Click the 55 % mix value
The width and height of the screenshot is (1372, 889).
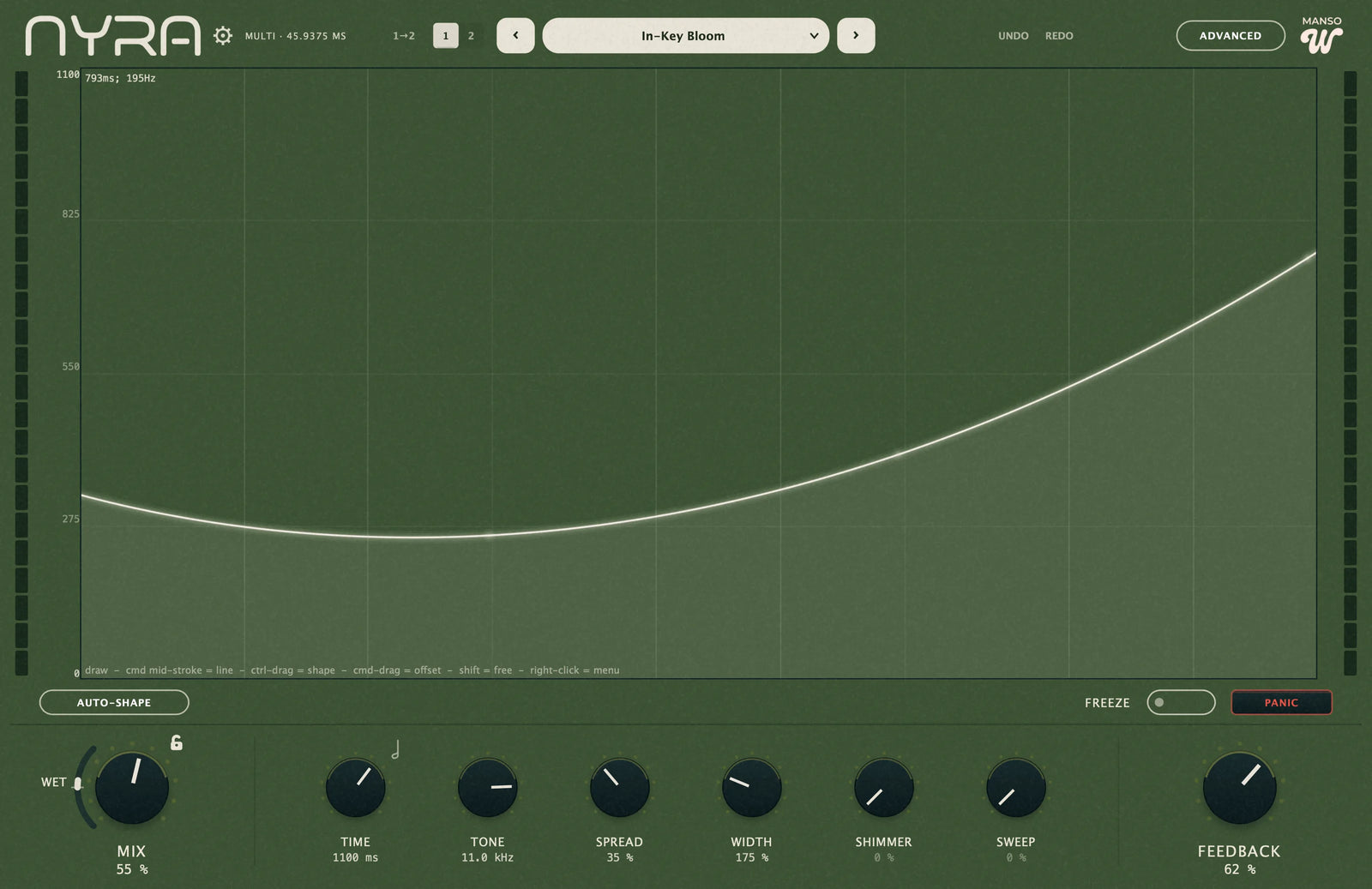pyautogui.click(x=131, y=869)
